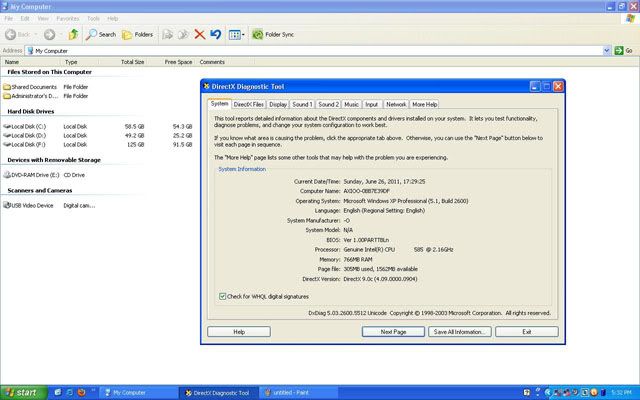Click the taskbar clock

click(x=621, y=393)
